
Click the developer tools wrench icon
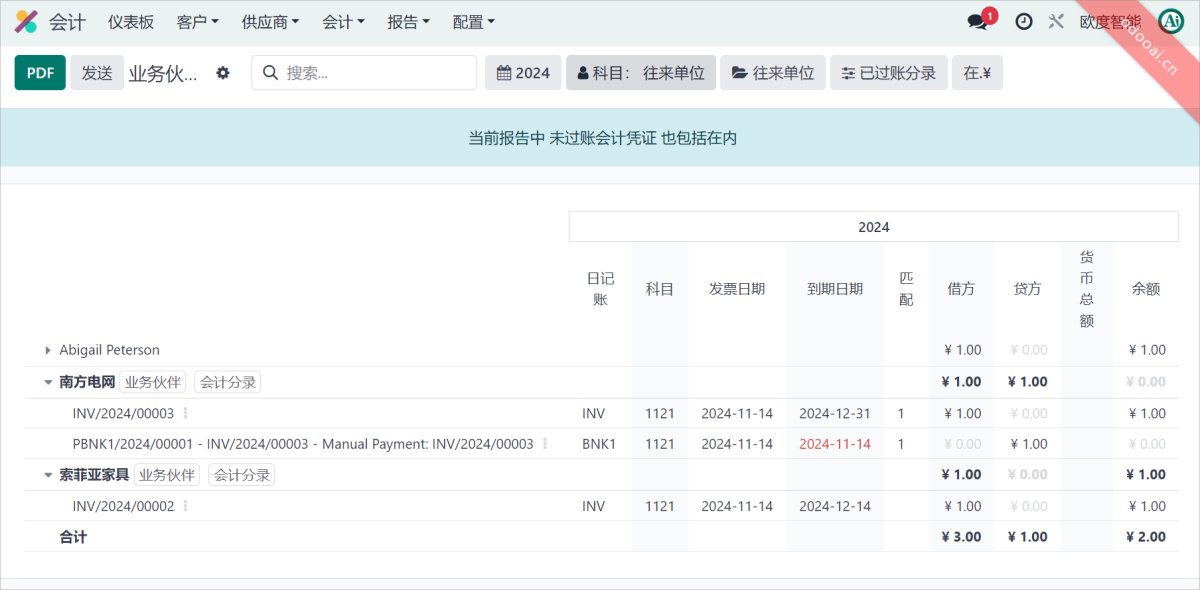tap(1056, 22)
